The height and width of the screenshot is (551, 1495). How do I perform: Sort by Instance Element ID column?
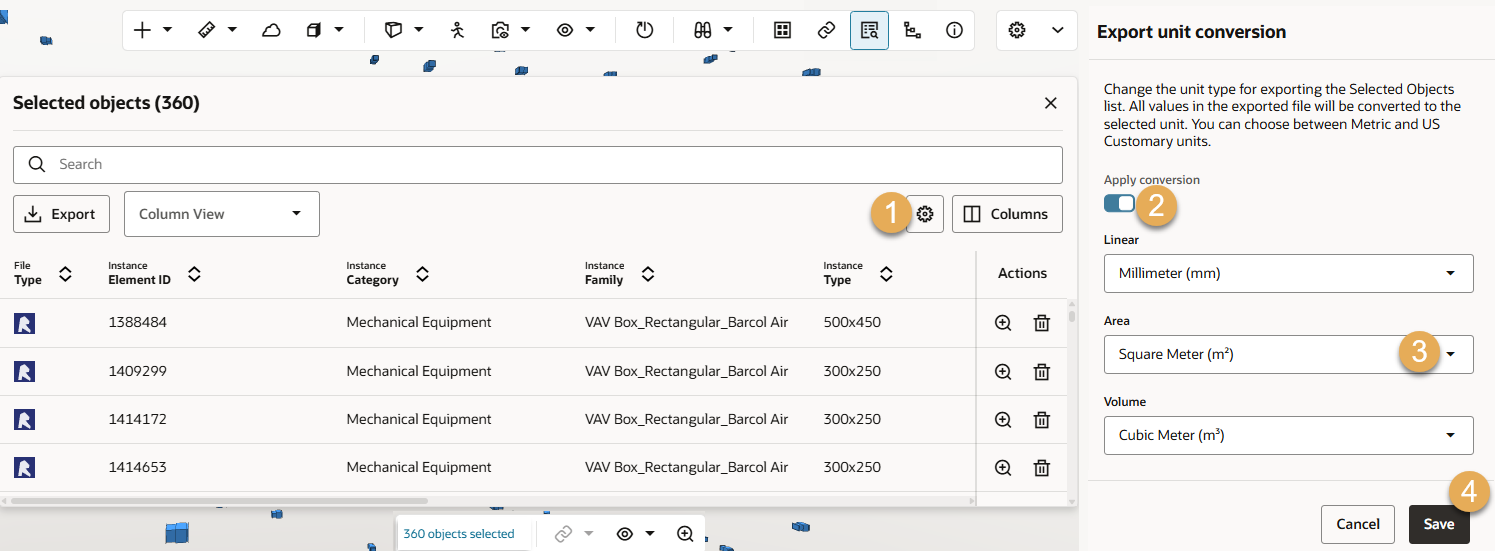(x=194, y=274)
